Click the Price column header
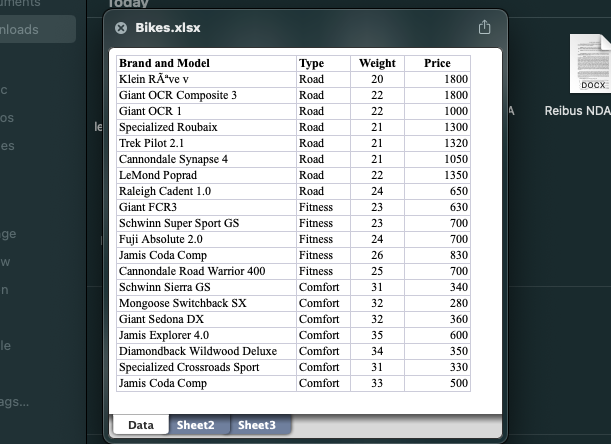The width and height of the screenshot is (611, 444). tap(437, 63)
